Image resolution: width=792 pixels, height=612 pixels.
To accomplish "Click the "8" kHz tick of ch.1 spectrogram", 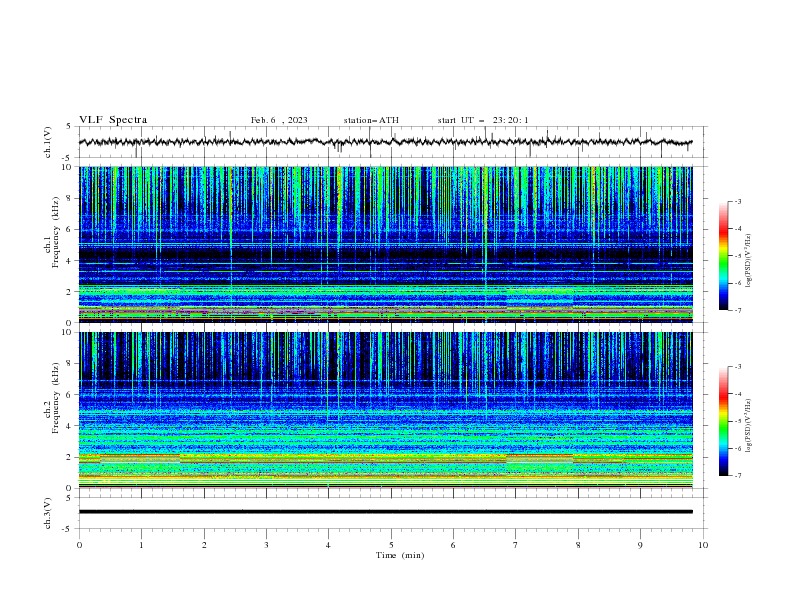I will point(71,198).
